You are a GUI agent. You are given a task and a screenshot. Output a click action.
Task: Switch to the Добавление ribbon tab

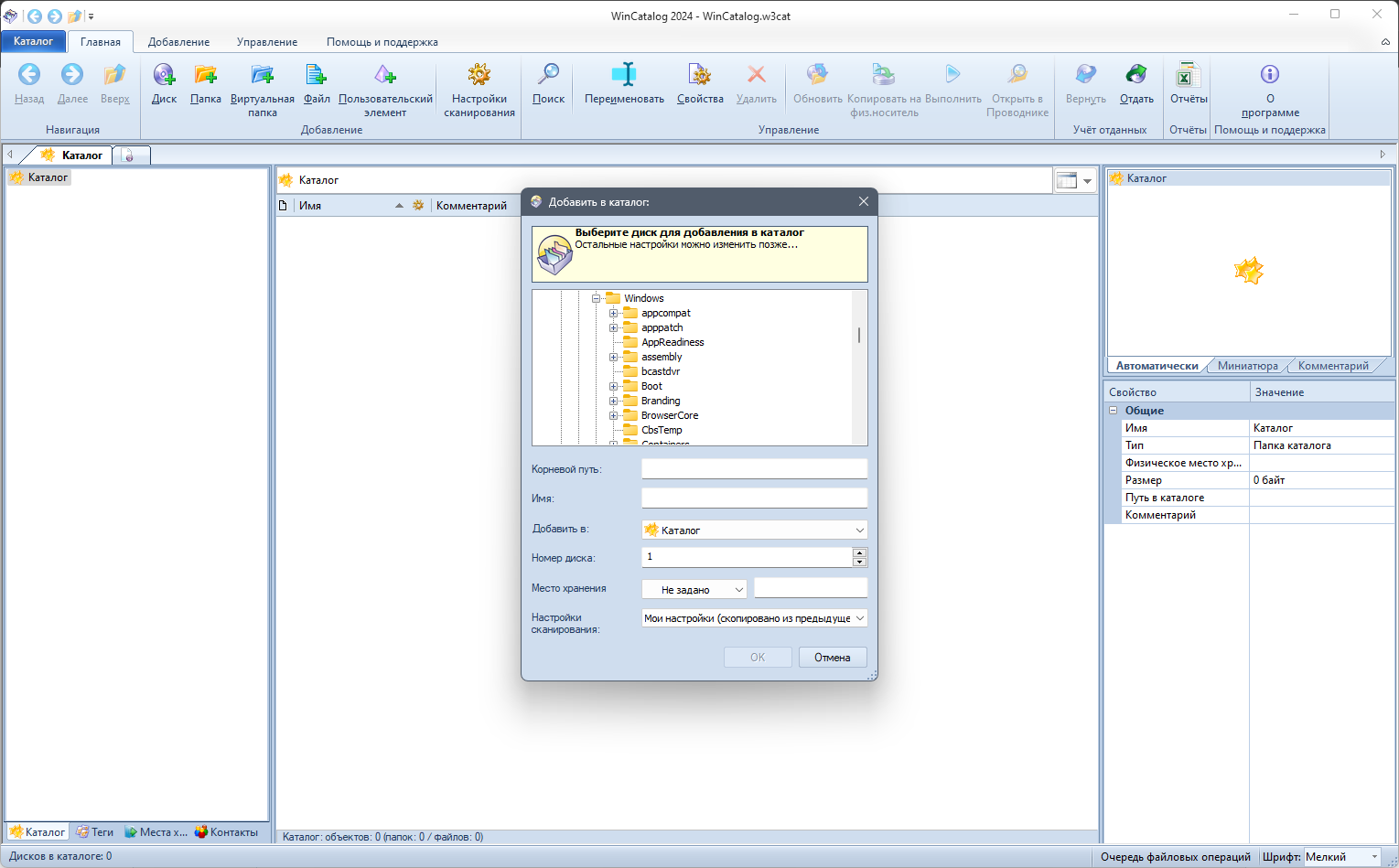(178, 41)
